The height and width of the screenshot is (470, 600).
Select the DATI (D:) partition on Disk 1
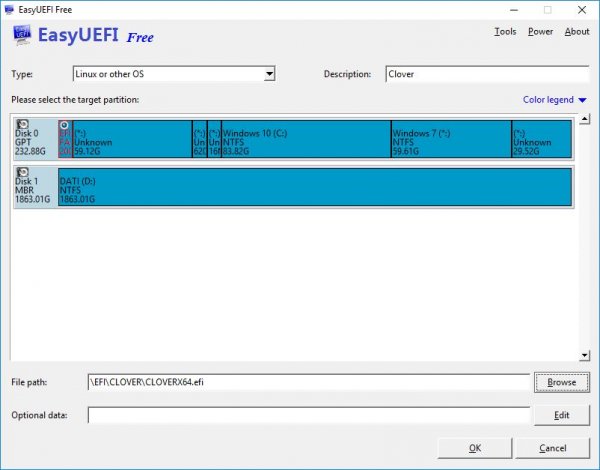tap(315, 187)
